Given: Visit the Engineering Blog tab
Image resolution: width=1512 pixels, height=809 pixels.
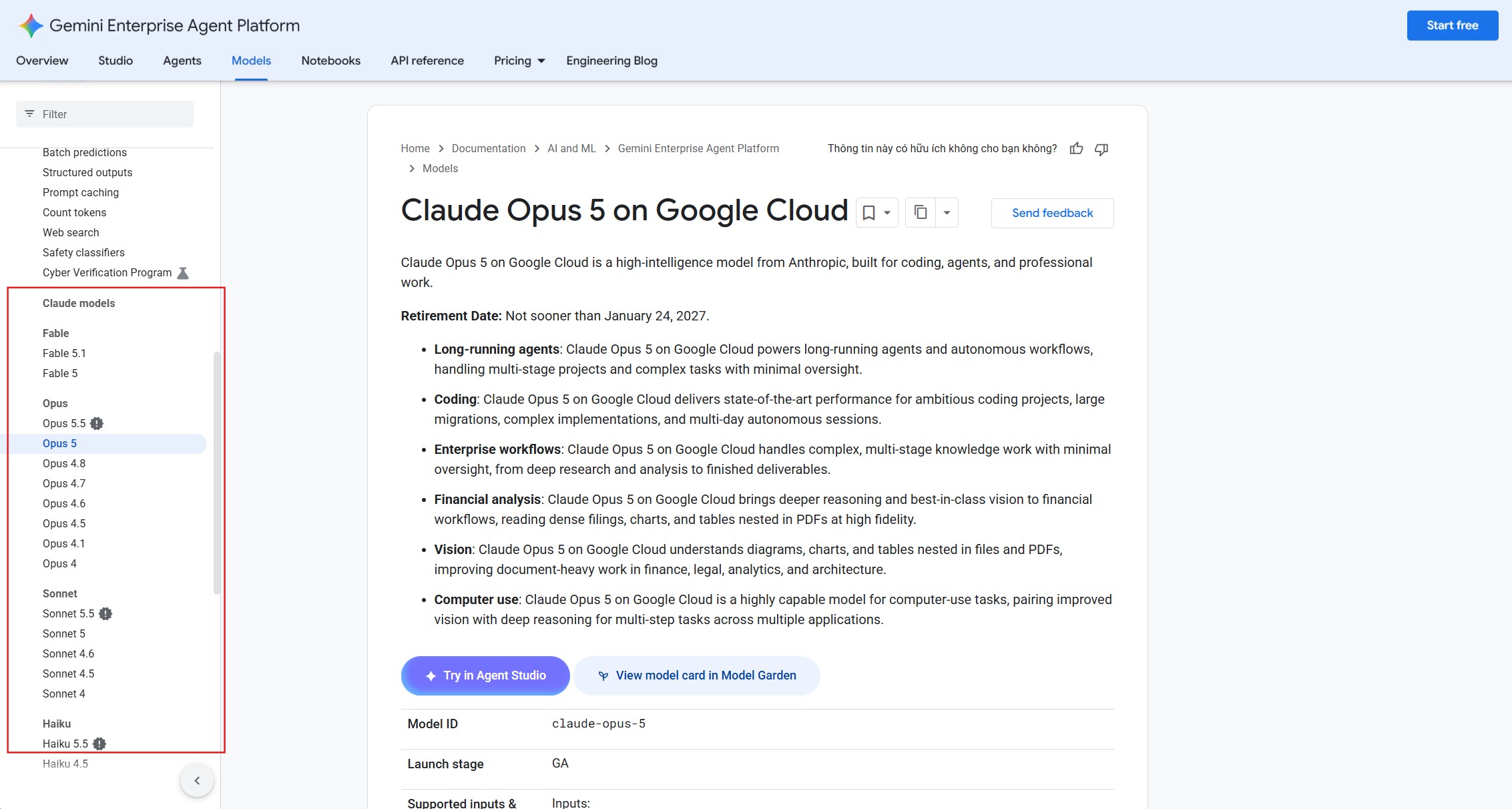Looking at the screenshot, I should pyautogui.click(x=612, y=61).
